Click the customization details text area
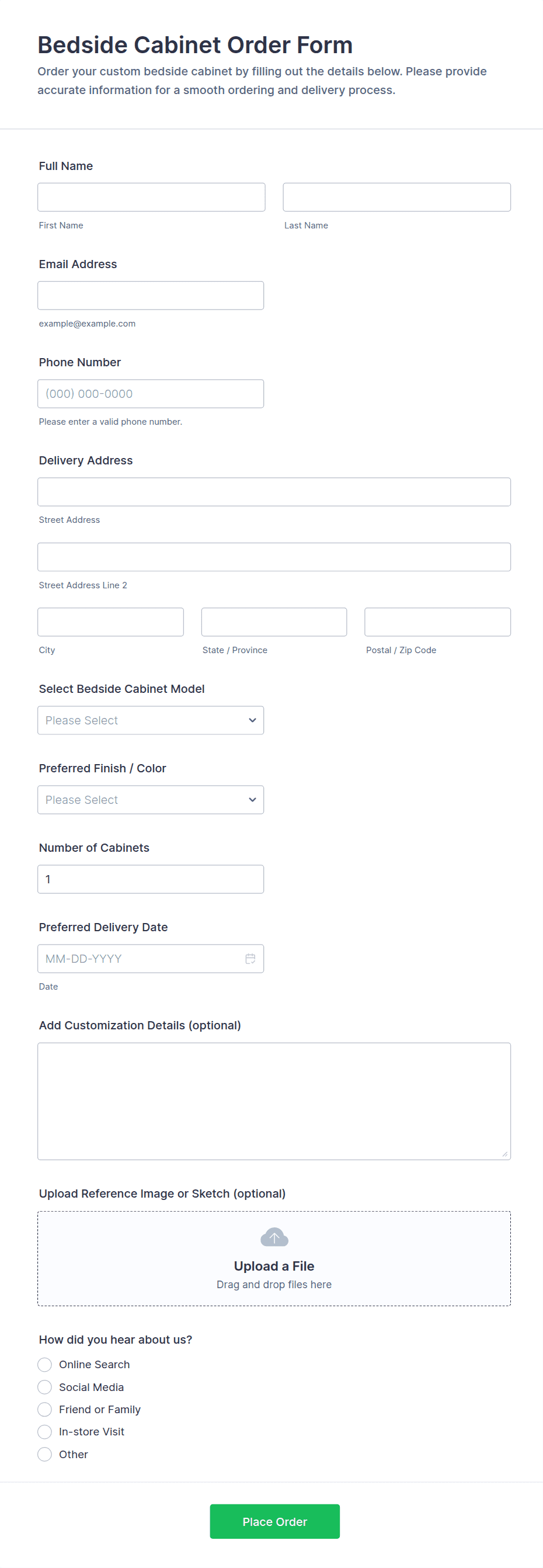Screen dimensions: 543x1568 (x=274, y=1101)
